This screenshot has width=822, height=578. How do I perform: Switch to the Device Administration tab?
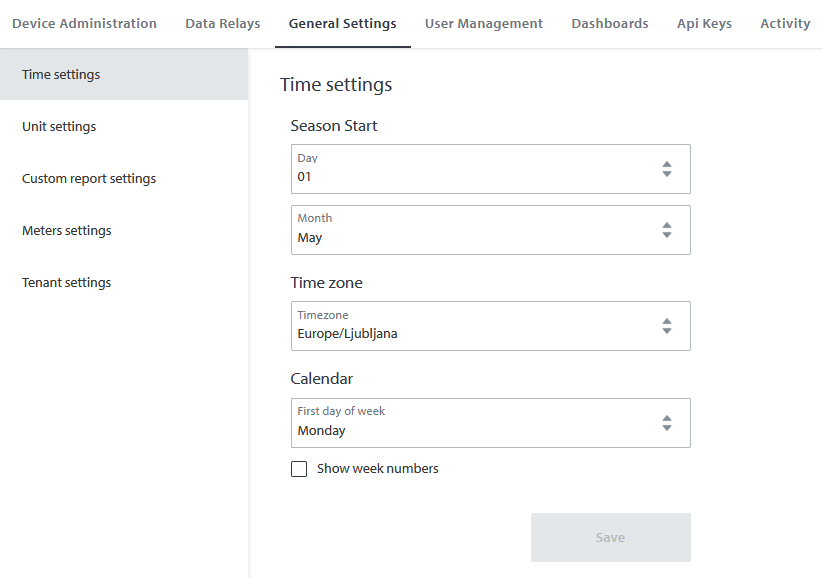coord(84,23)
